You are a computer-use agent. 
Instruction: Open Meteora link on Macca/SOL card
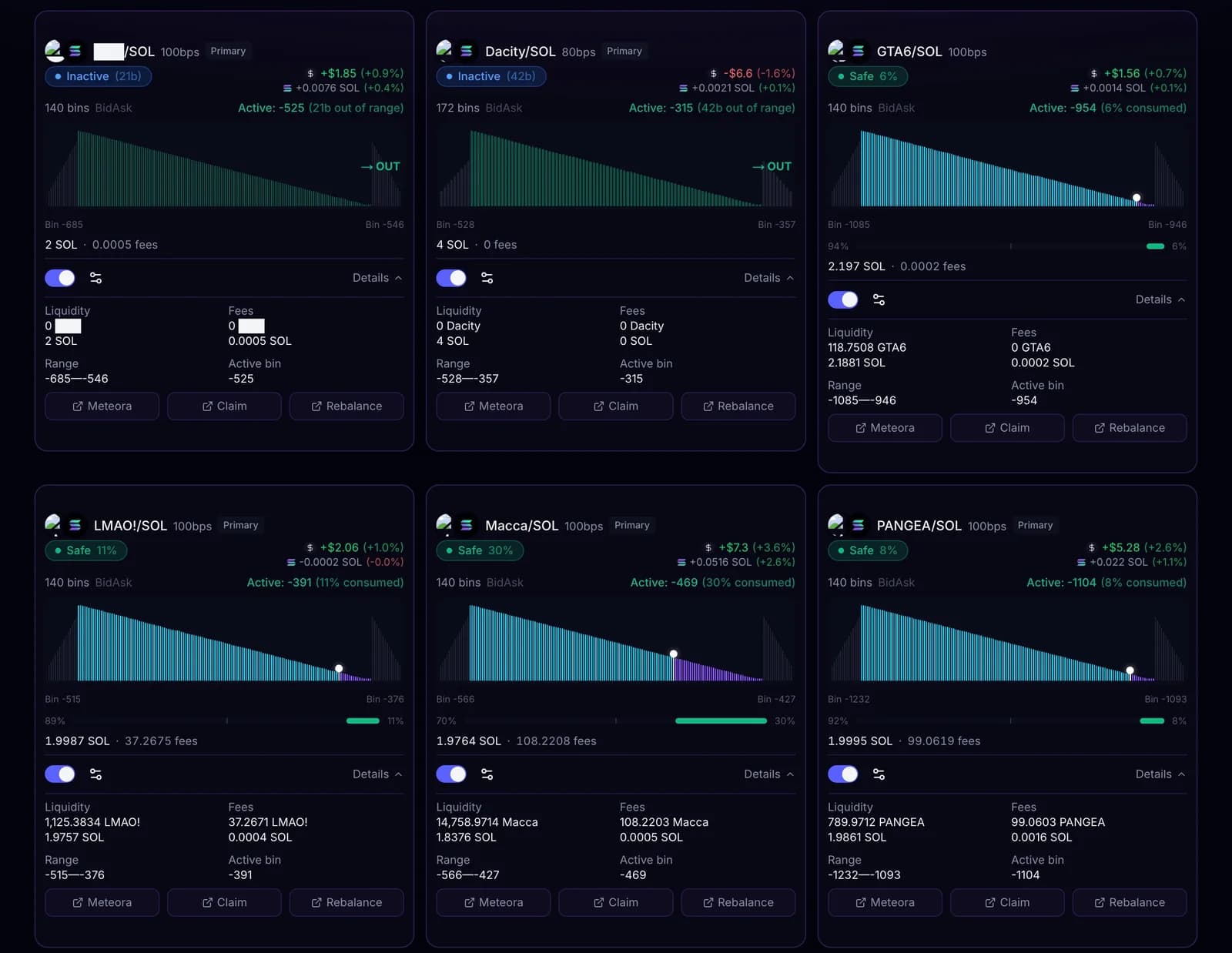tap(494, 902)
